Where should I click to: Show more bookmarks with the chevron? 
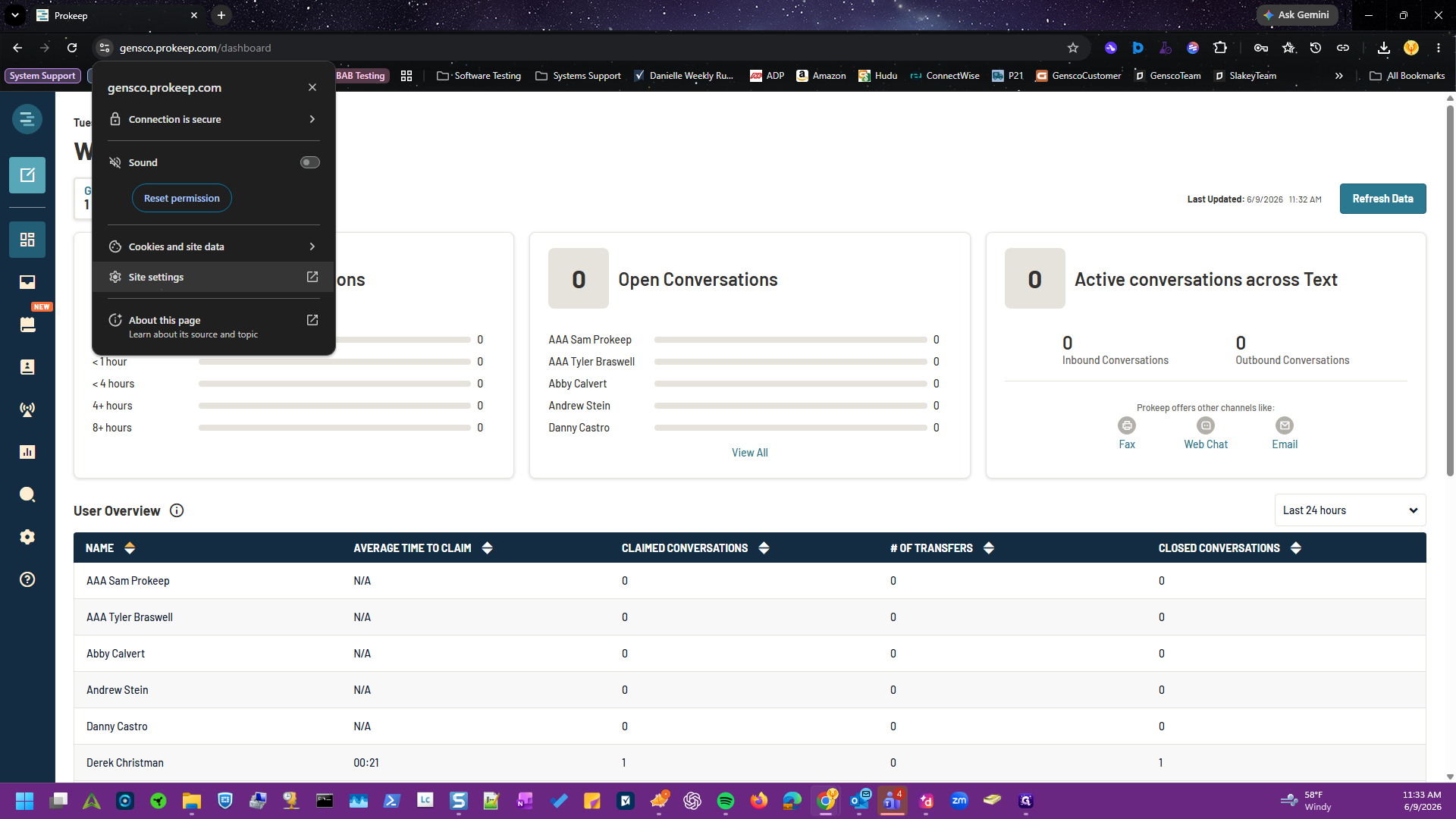(1339, 76)
